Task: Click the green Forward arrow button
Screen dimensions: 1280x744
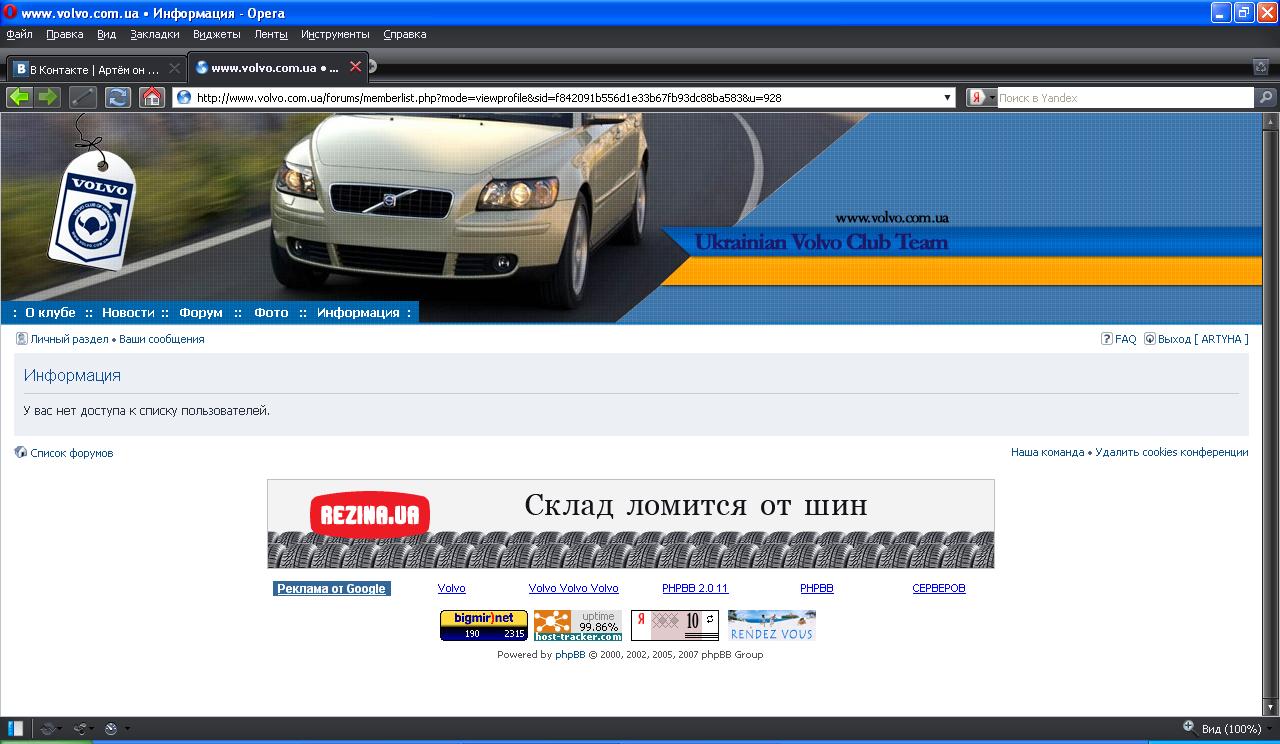Action: point(48,97)
